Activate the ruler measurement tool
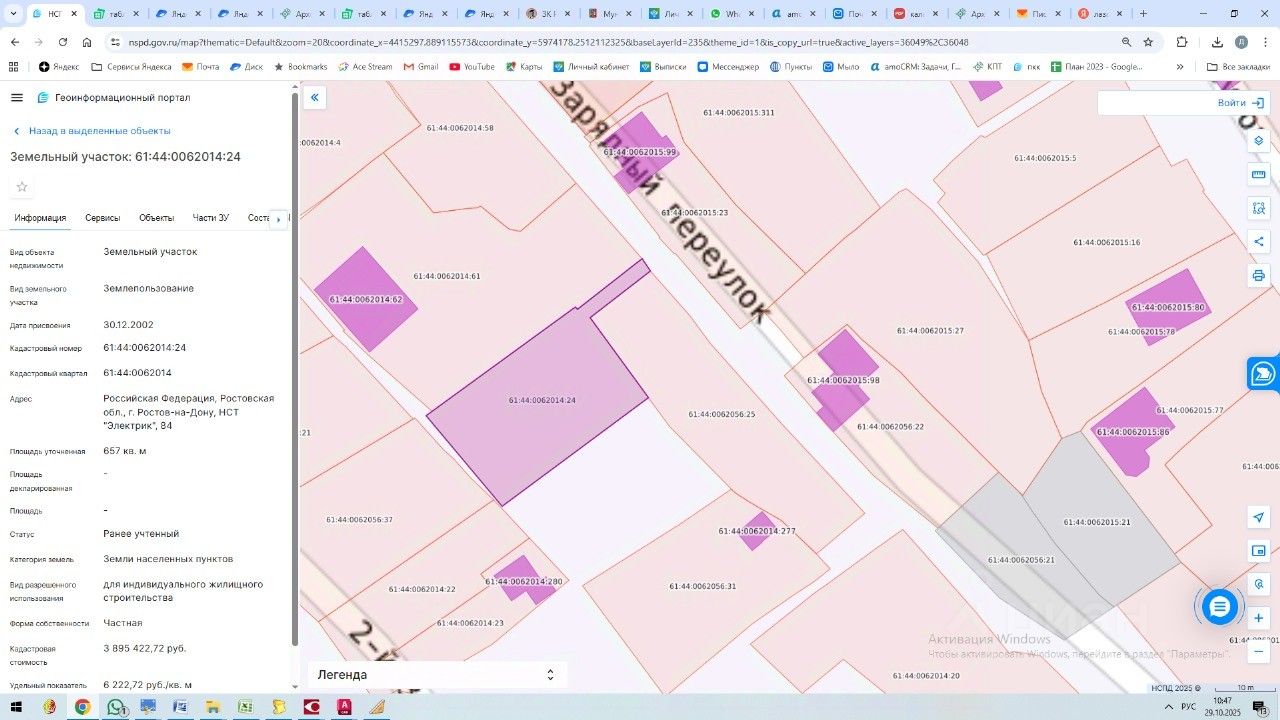 pos(1259,175)
